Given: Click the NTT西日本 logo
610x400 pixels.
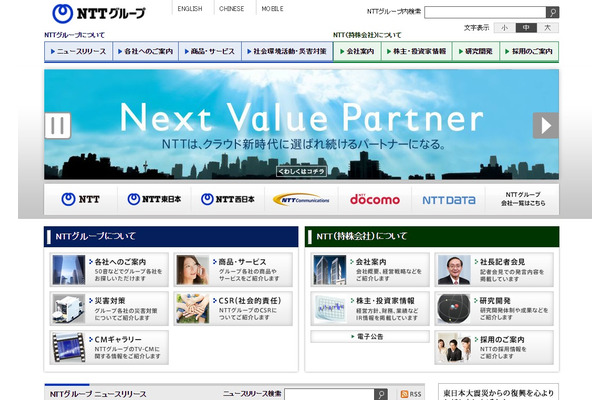Looking at the screenshot, I should 226,199.
